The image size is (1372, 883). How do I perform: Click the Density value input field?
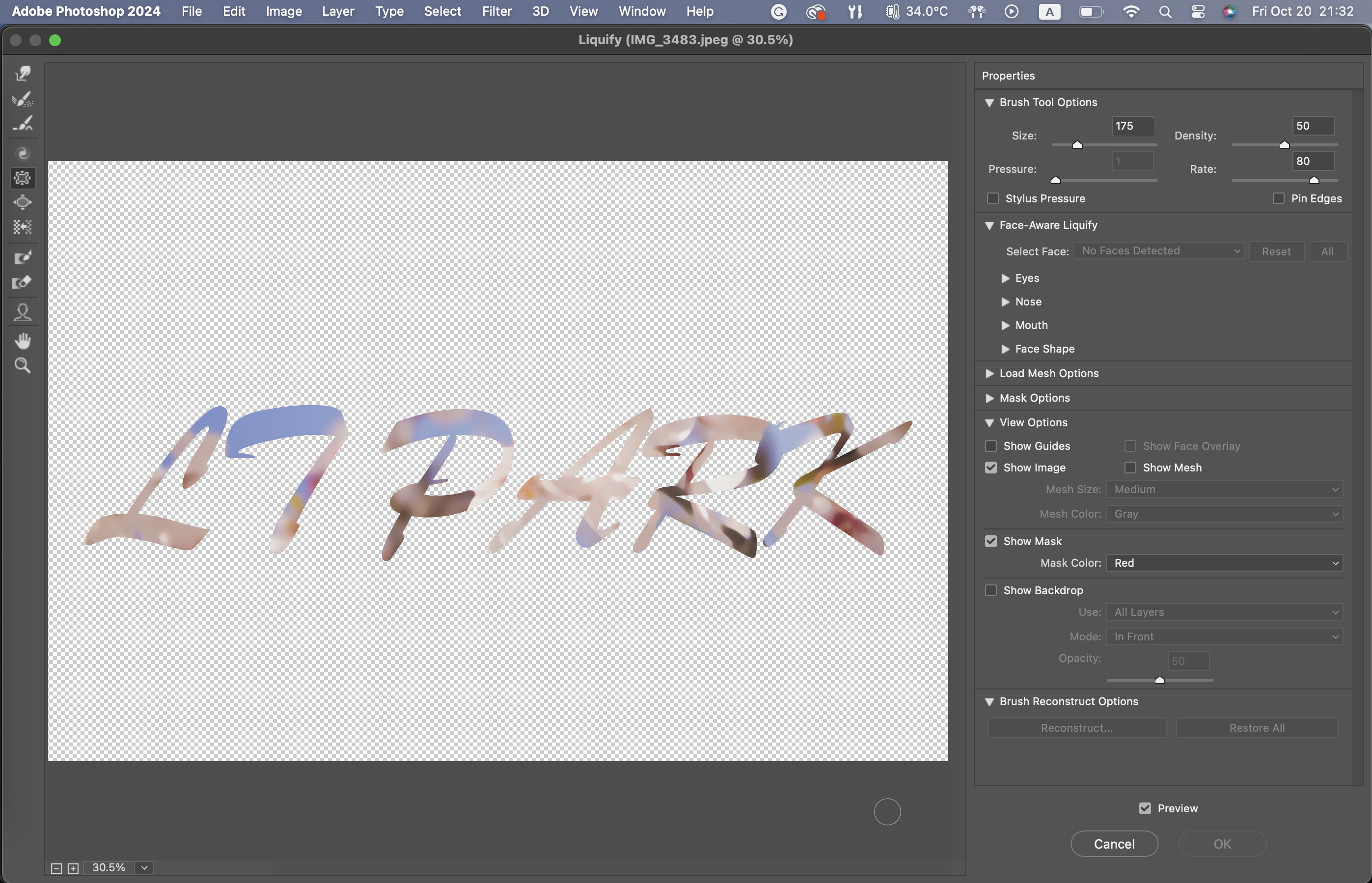coord(1313,126)
